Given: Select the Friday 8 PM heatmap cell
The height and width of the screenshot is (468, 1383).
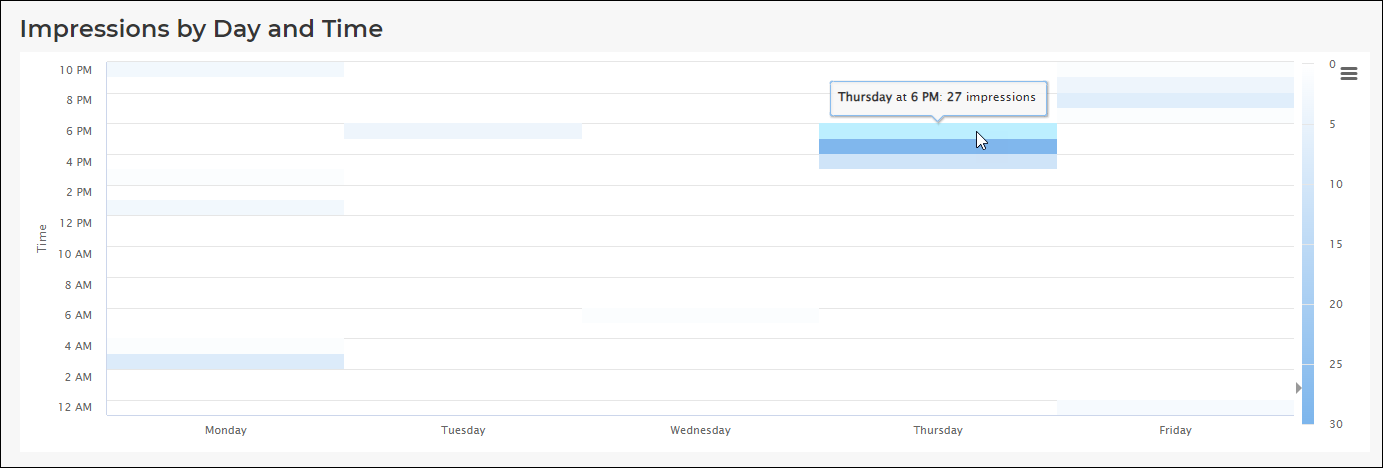Looking at the screenshot, I should (x=1175, y=100).
